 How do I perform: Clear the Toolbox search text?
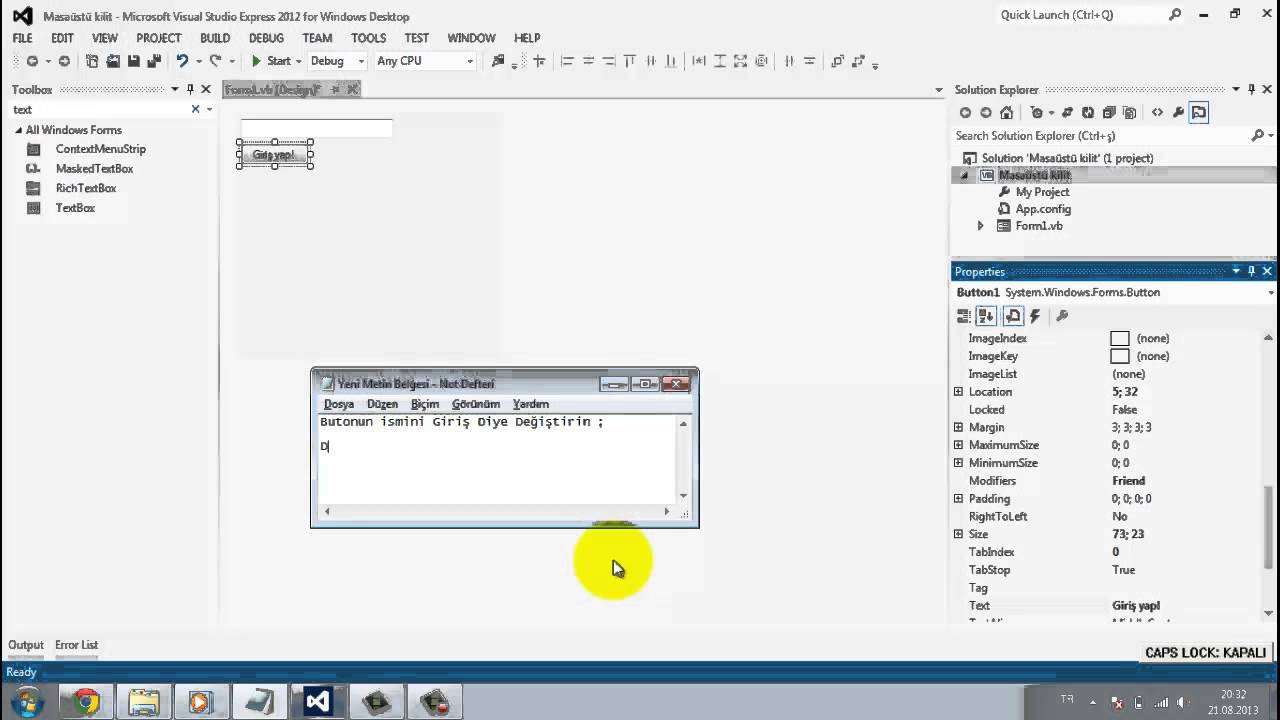click(196, 110)
